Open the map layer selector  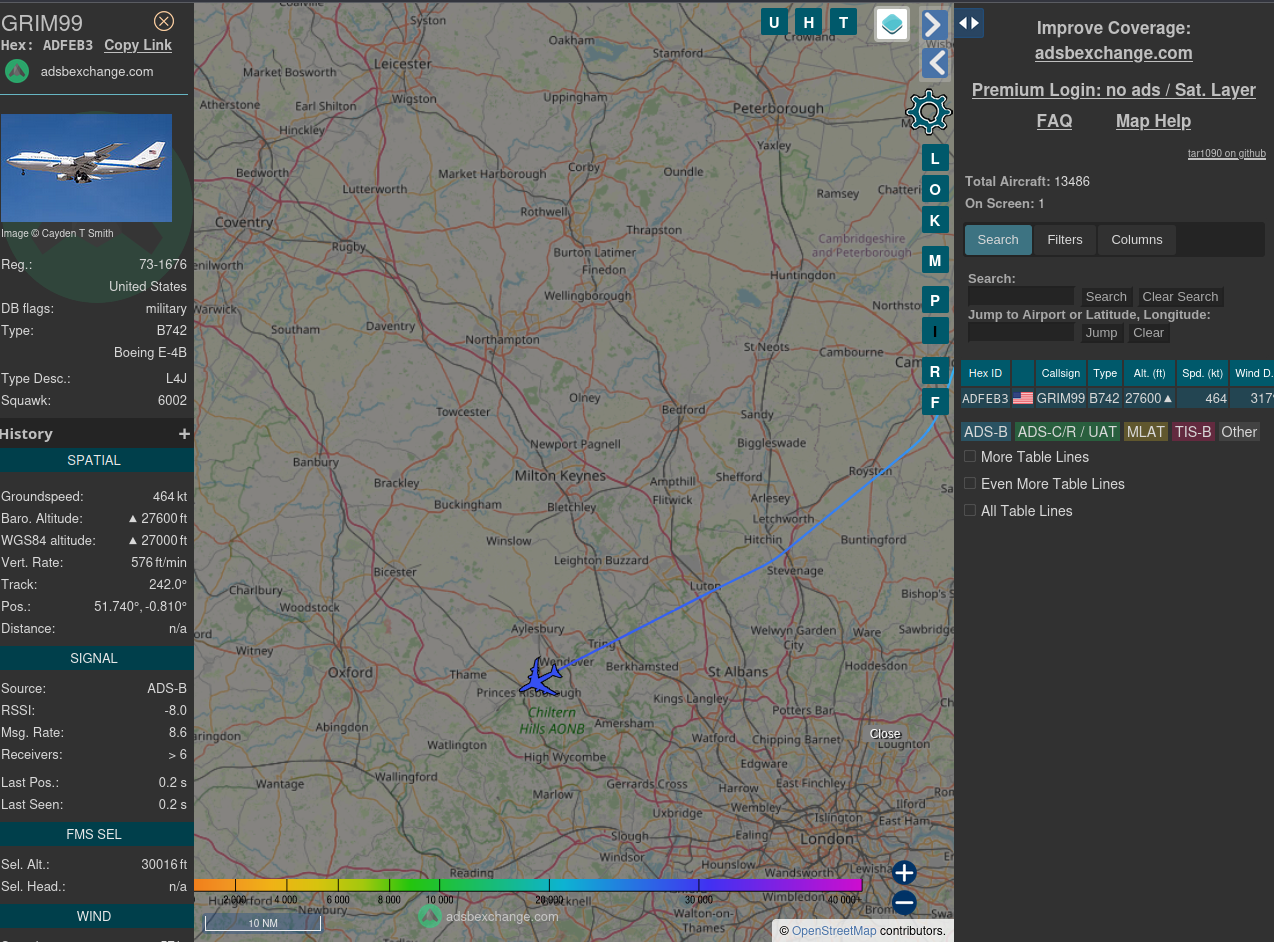pyautogui.click(x=892, y=24)
